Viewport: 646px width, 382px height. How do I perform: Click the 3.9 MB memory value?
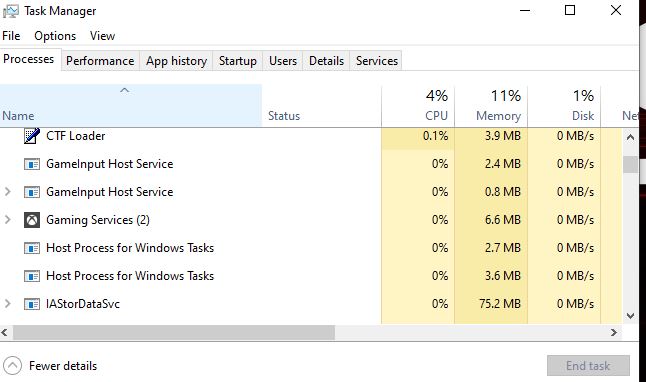(503, 136)
